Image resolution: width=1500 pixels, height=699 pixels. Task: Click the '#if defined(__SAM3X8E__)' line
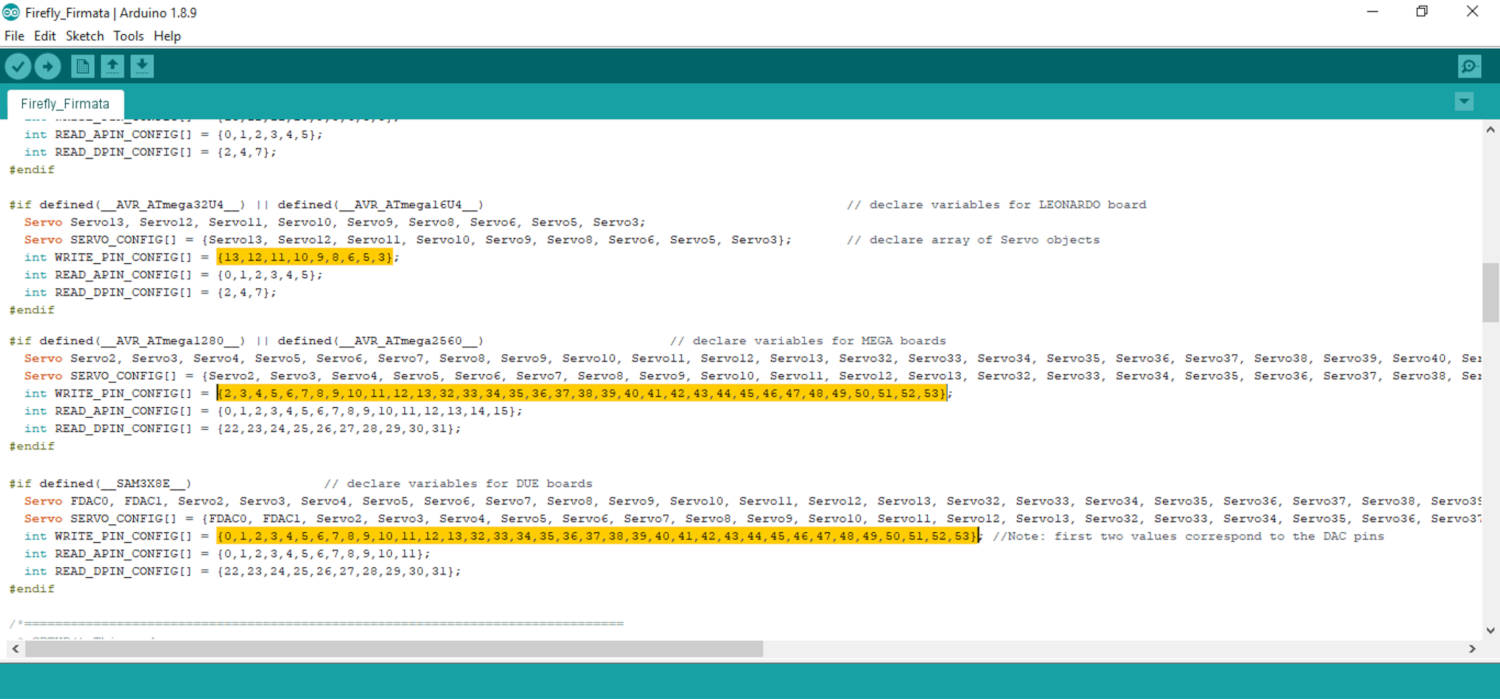coord(100,483)
